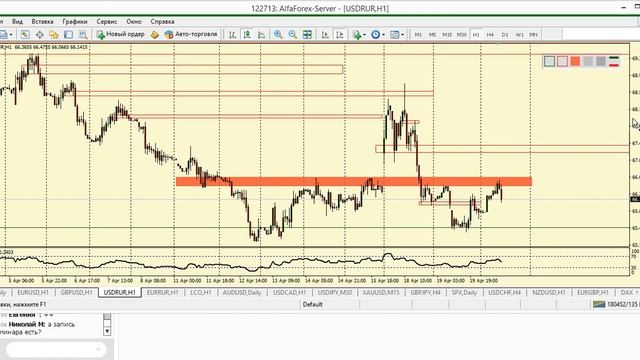
Task: Select the M30 timeframe
Action: pyautogui.click(x=462, y=35)
